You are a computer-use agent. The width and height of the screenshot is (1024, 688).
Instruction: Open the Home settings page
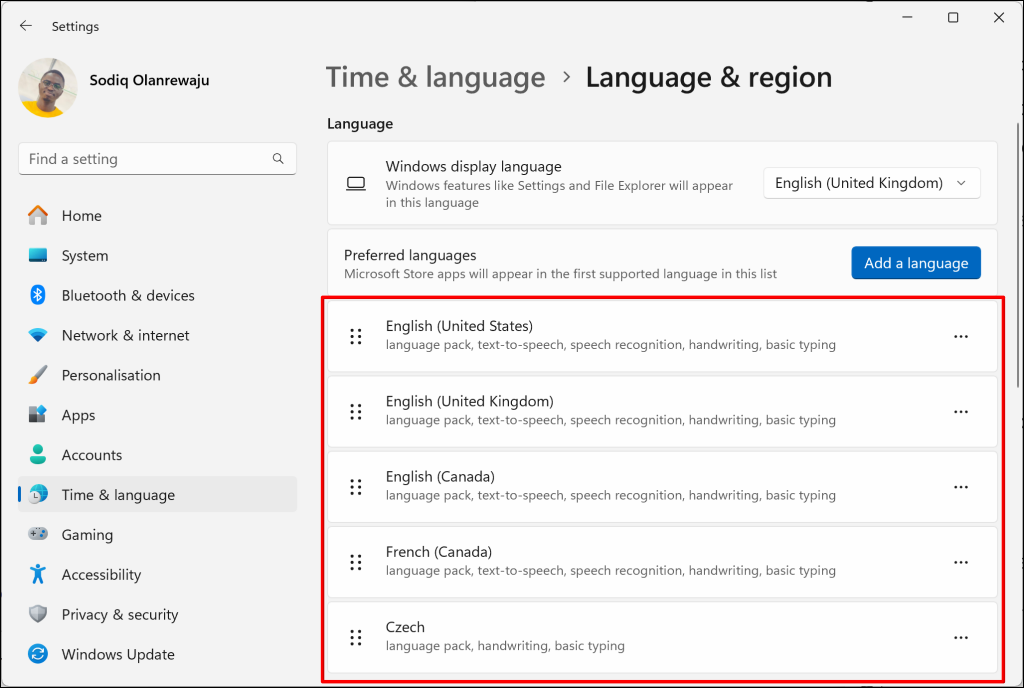(157, 215)
